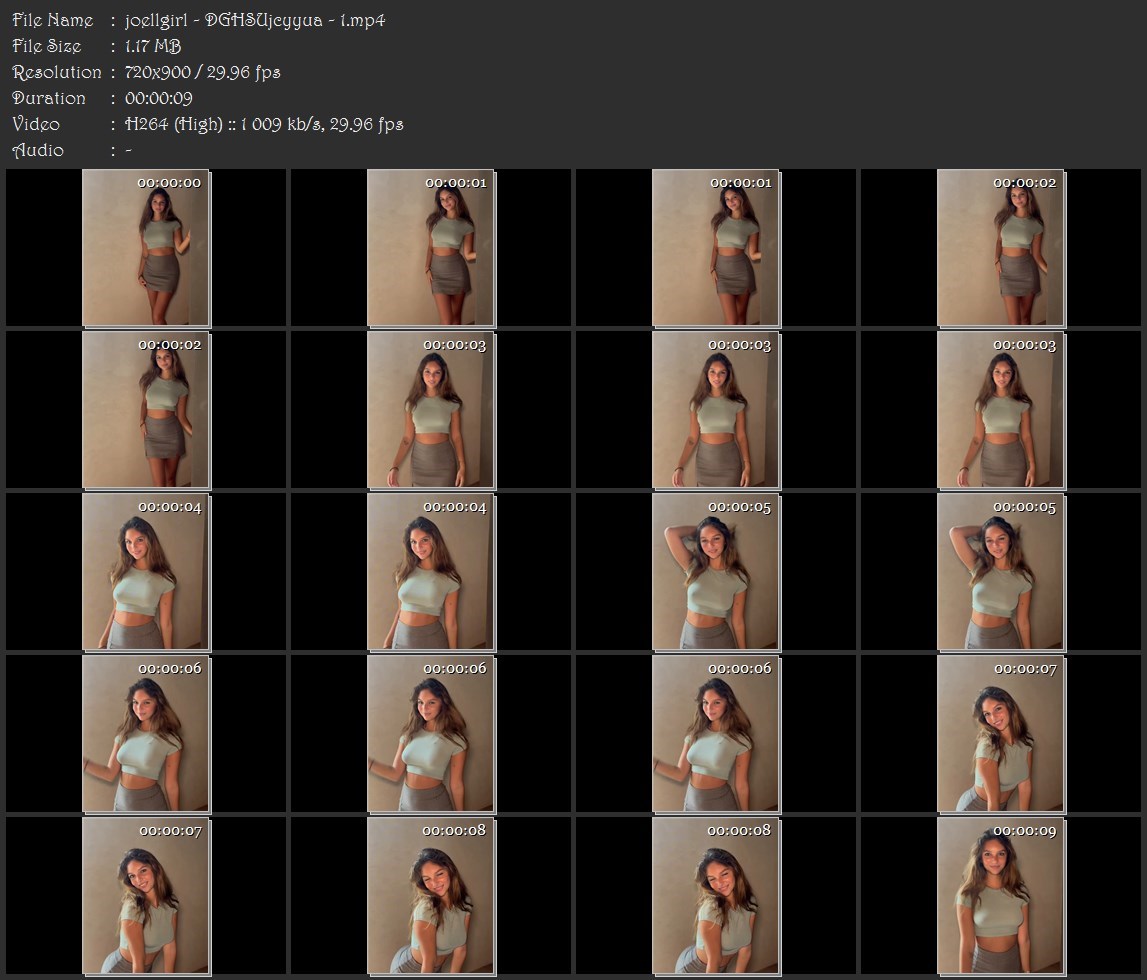Select the video codec text 'H264 (High)'
This screenshot has height=980, width=1147.
(x=173, y=124)
